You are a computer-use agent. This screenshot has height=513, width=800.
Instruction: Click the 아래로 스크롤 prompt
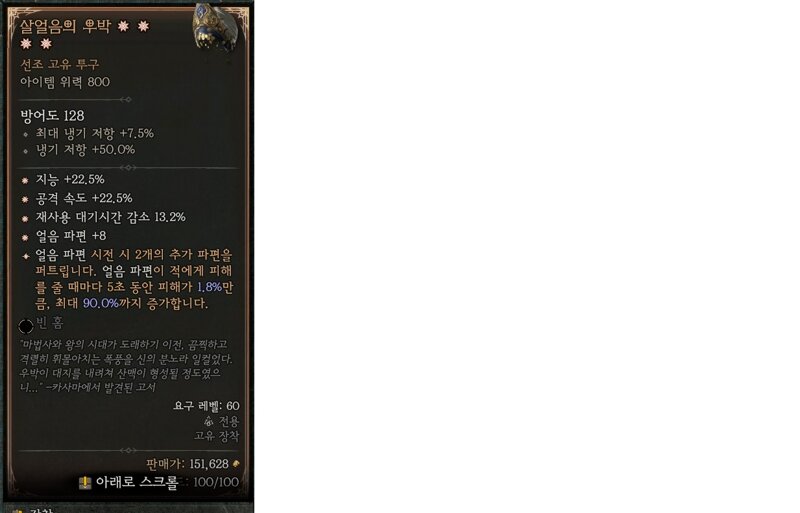tap(136, 482)
